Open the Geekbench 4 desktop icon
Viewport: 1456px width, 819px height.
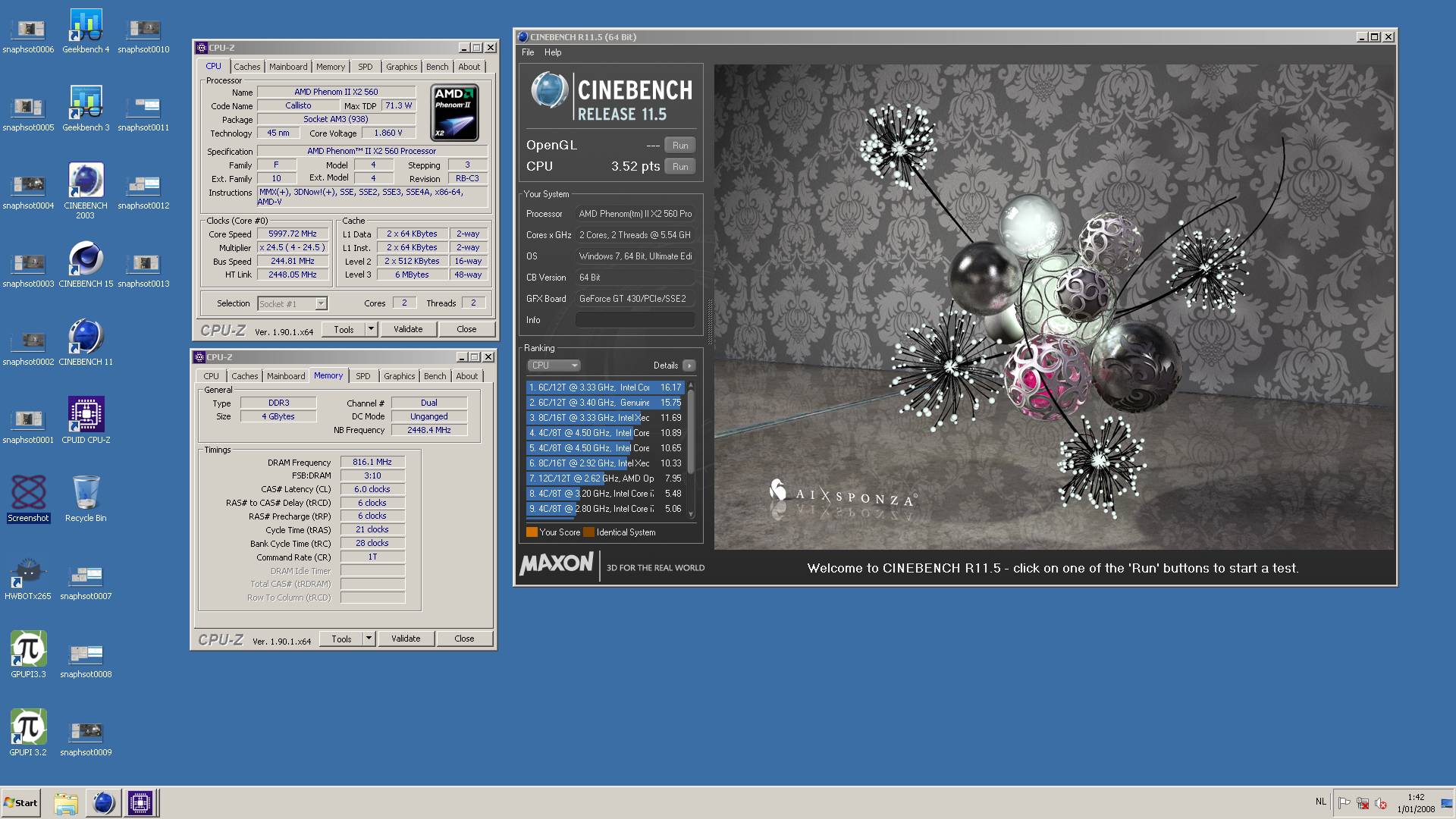[86, 31]
